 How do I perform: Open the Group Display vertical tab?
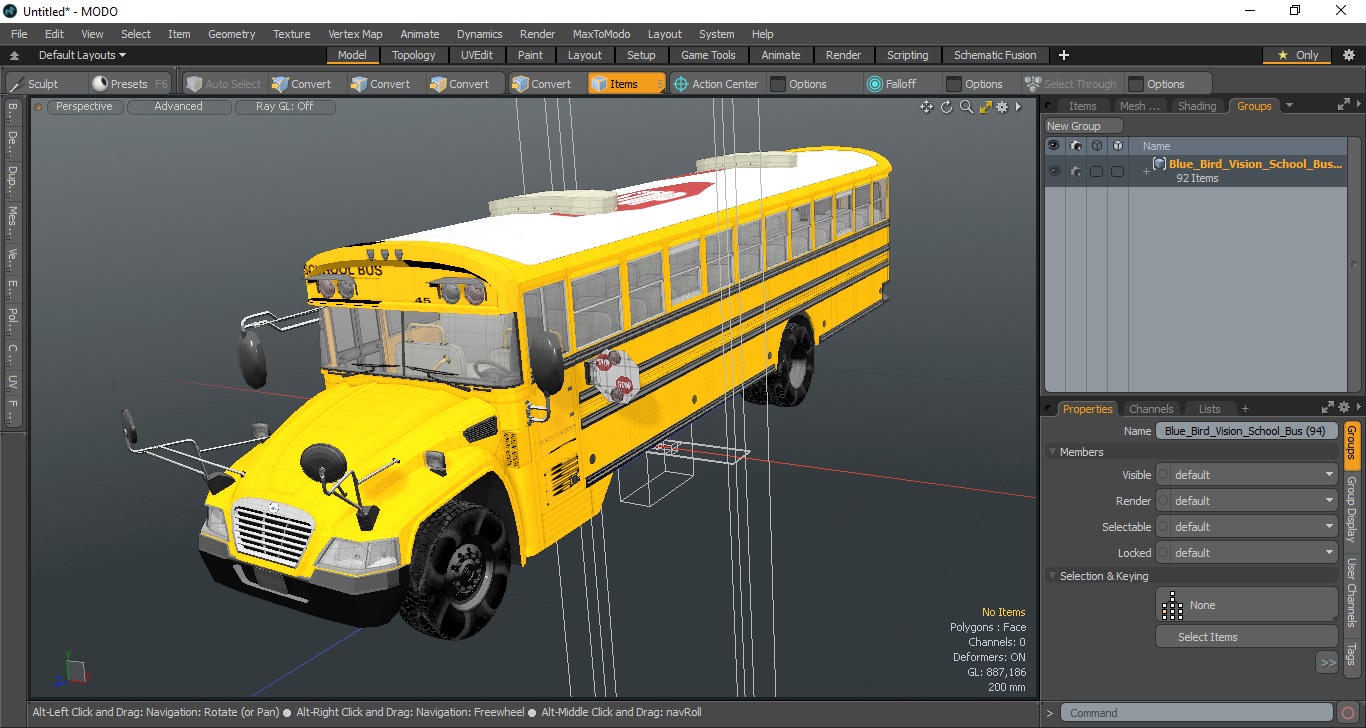point(1351,509)
